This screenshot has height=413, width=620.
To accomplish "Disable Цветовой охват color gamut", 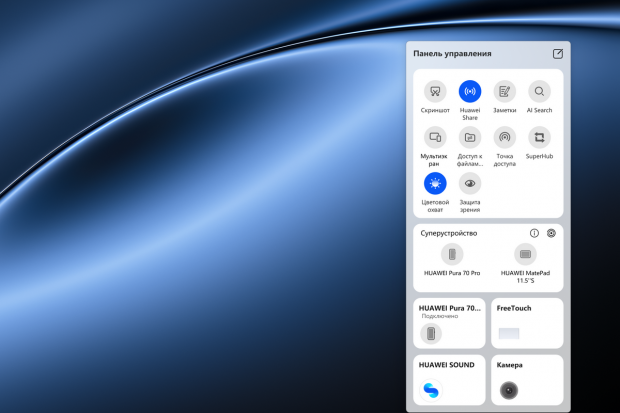I will click(435, 184).
